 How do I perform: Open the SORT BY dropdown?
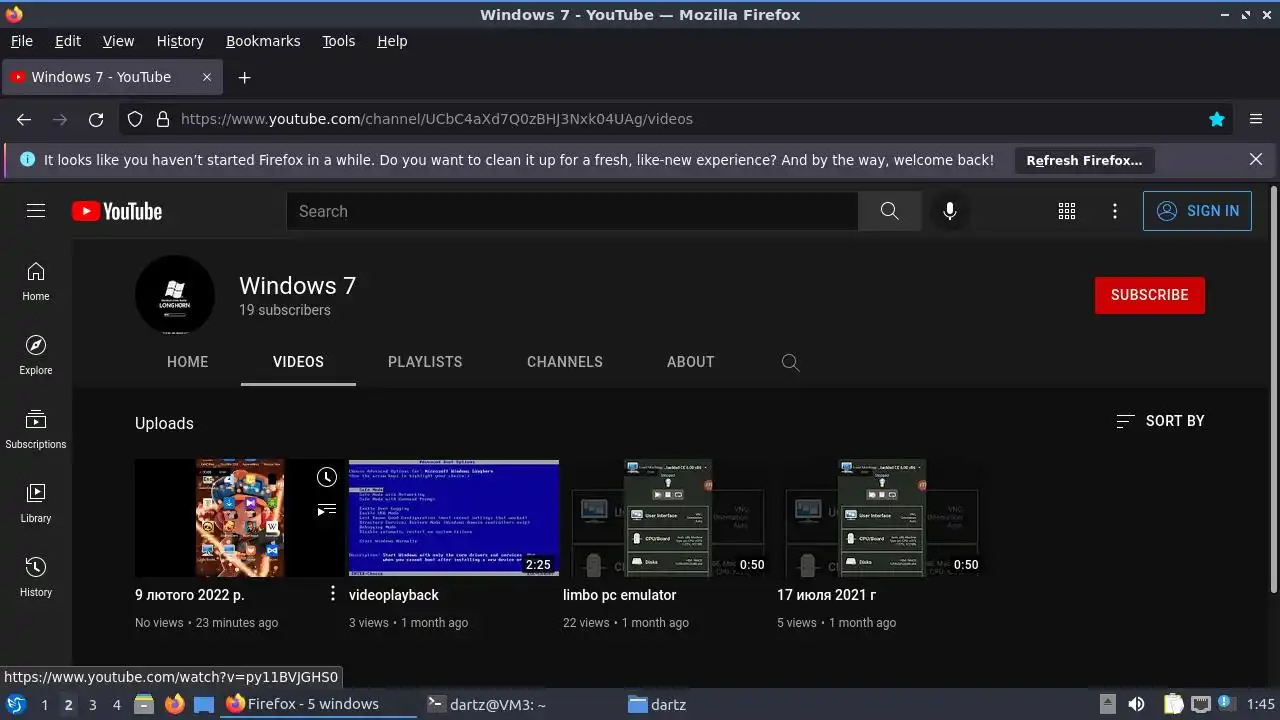(x=1160, y=421)
